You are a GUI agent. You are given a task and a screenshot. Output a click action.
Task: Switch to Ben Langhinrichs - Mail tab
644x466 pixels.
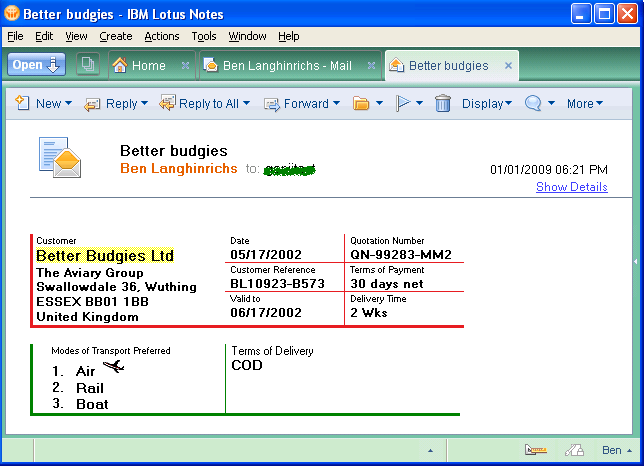point(286,66)
